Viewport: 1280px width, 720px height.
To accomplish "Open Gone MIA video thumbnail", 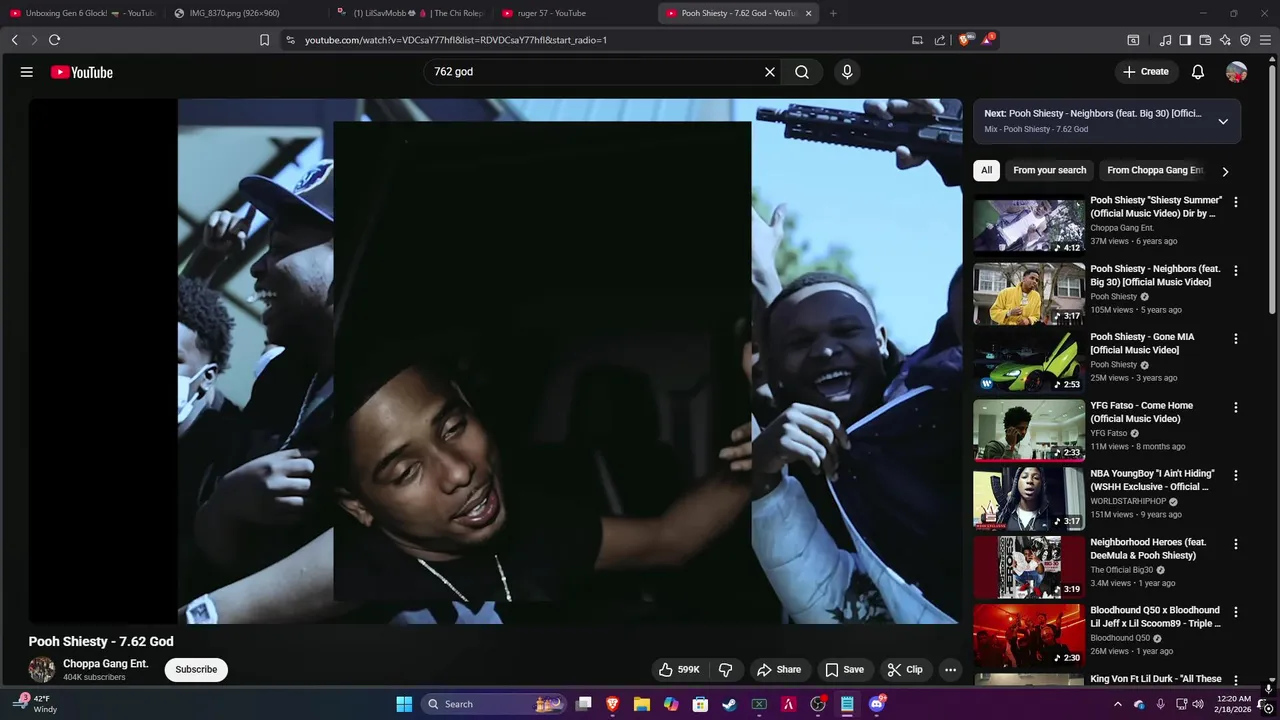I will point(1029,362).
